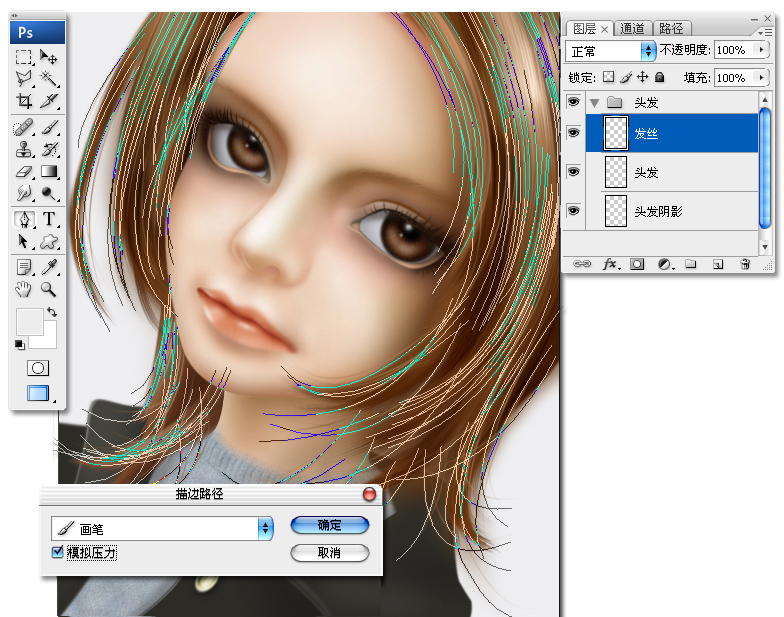The image size is (784, 617).
Task: Click the foreground color swatch
Action: [29, 322]
